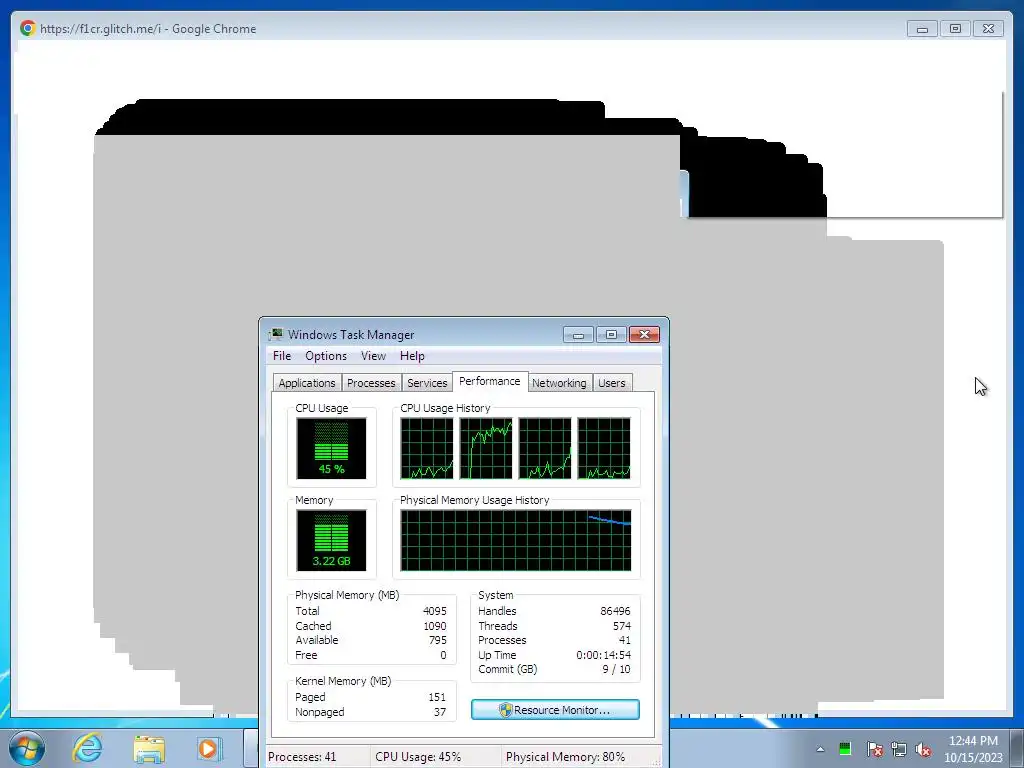Viewport: 1024px width, 768px height.
Task: Minimize the Windows Task Manager window
Action: [578, 334]
